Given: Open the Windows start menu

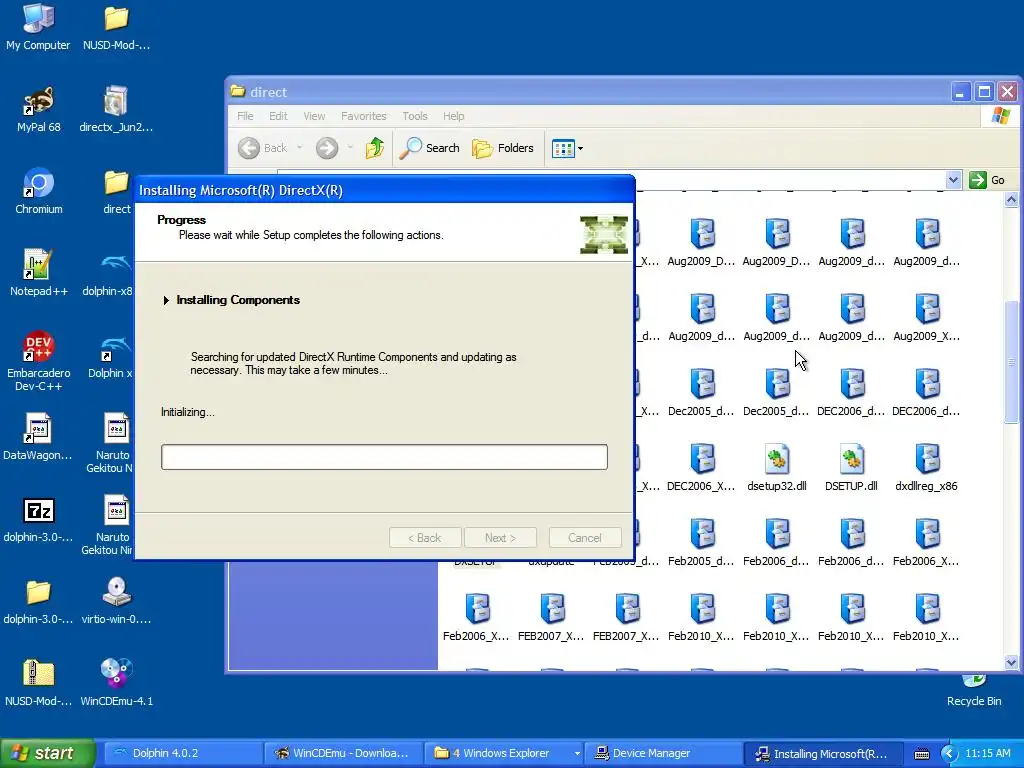Looking at the screenshot, I should [46, 754].
